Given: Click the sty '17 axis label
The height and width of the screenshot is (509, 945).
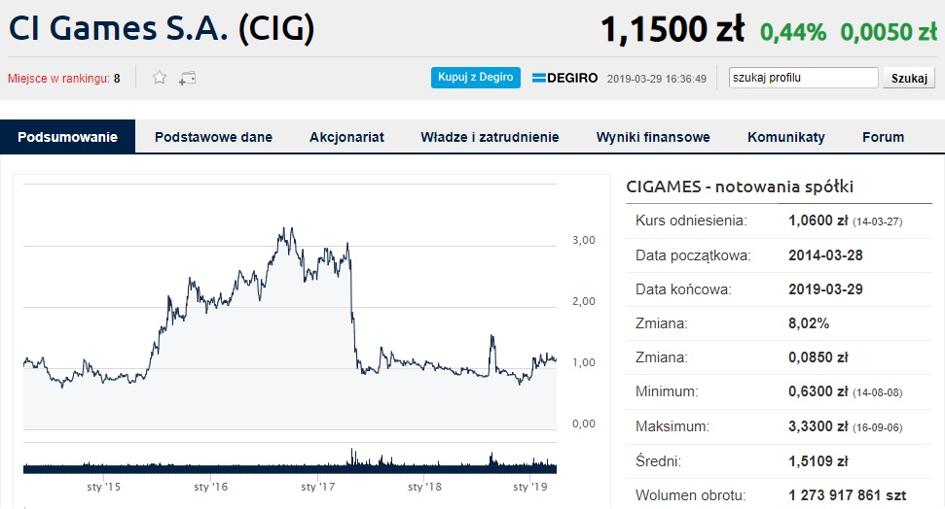Looking at the screenshot, I should click(318, 487).
